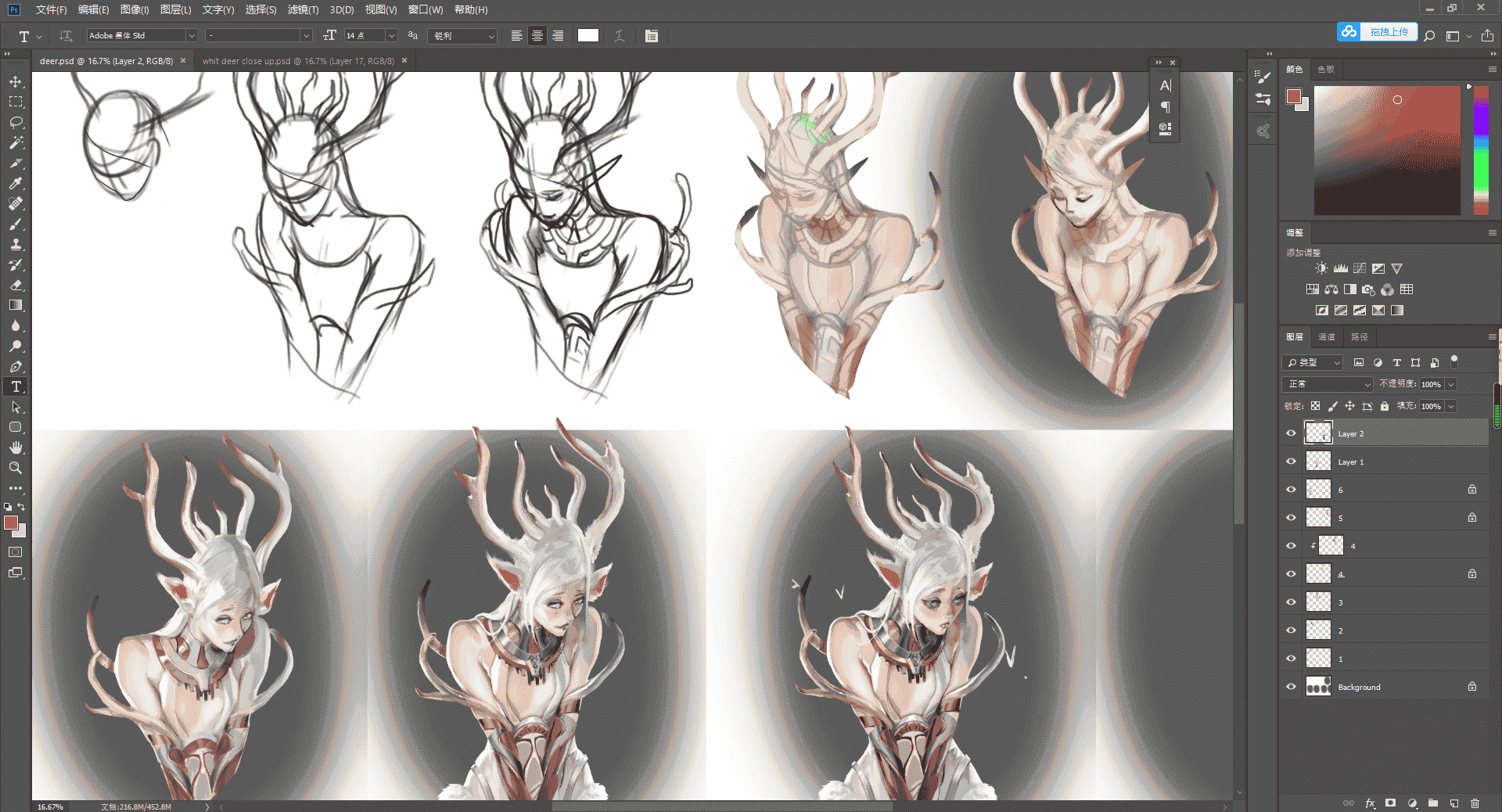Delete layer using trash icon

(x=1475, y=803)
